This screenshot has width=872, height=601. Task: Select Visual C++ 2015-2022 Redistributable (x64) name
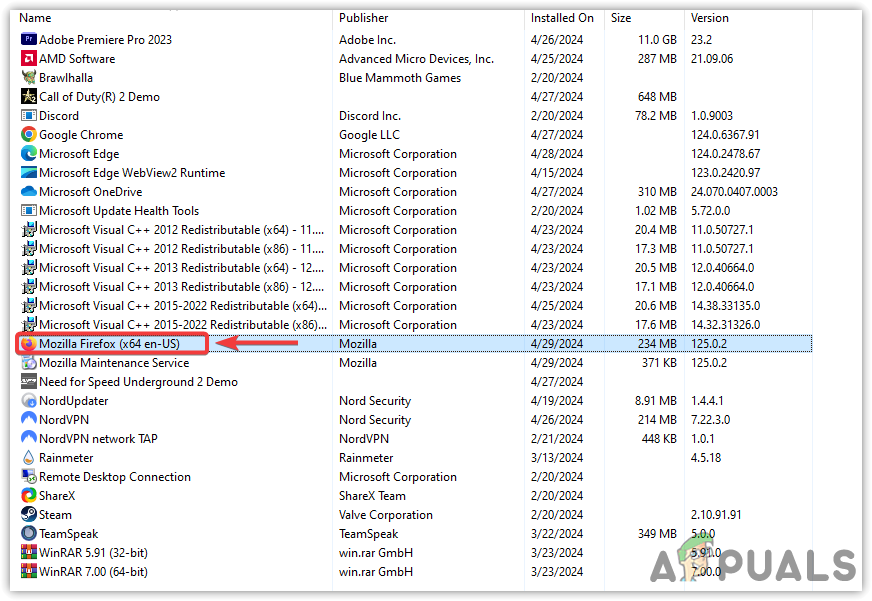pos(183,306)
